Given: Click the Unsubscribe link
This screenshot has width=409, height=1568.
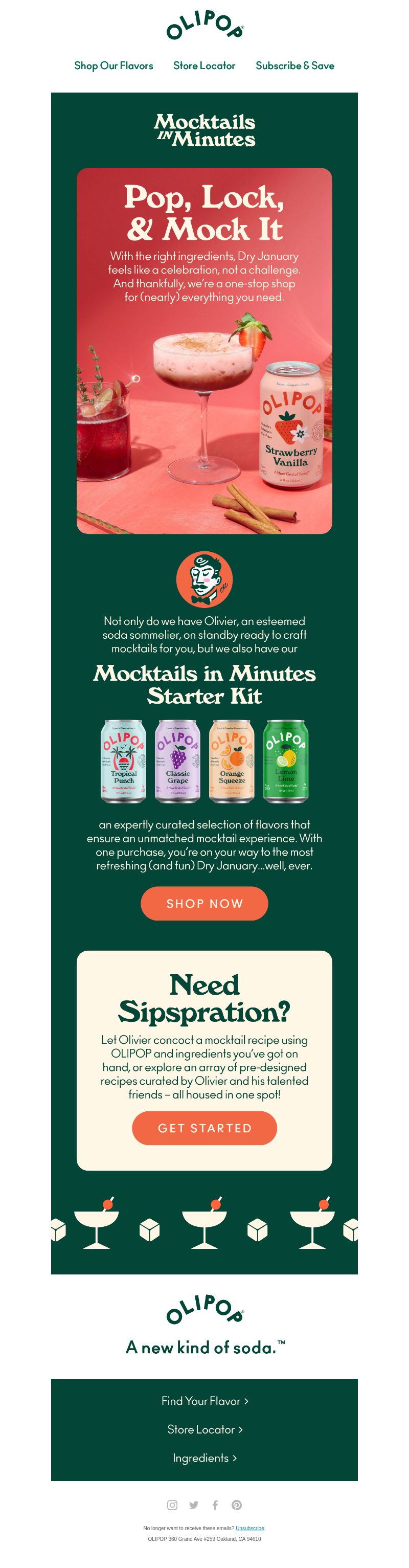Looking at the screenshot, I should (249, 1528).
